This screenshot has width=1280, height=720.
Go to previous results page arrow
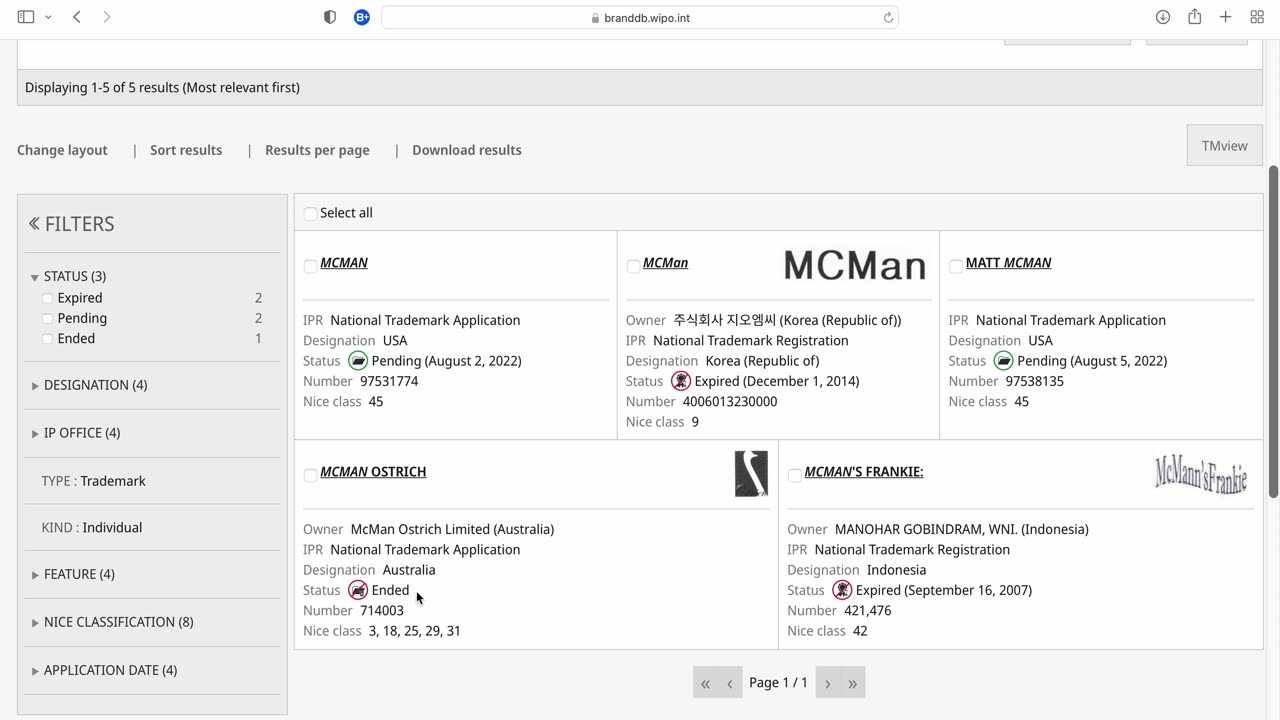[730, 683]
